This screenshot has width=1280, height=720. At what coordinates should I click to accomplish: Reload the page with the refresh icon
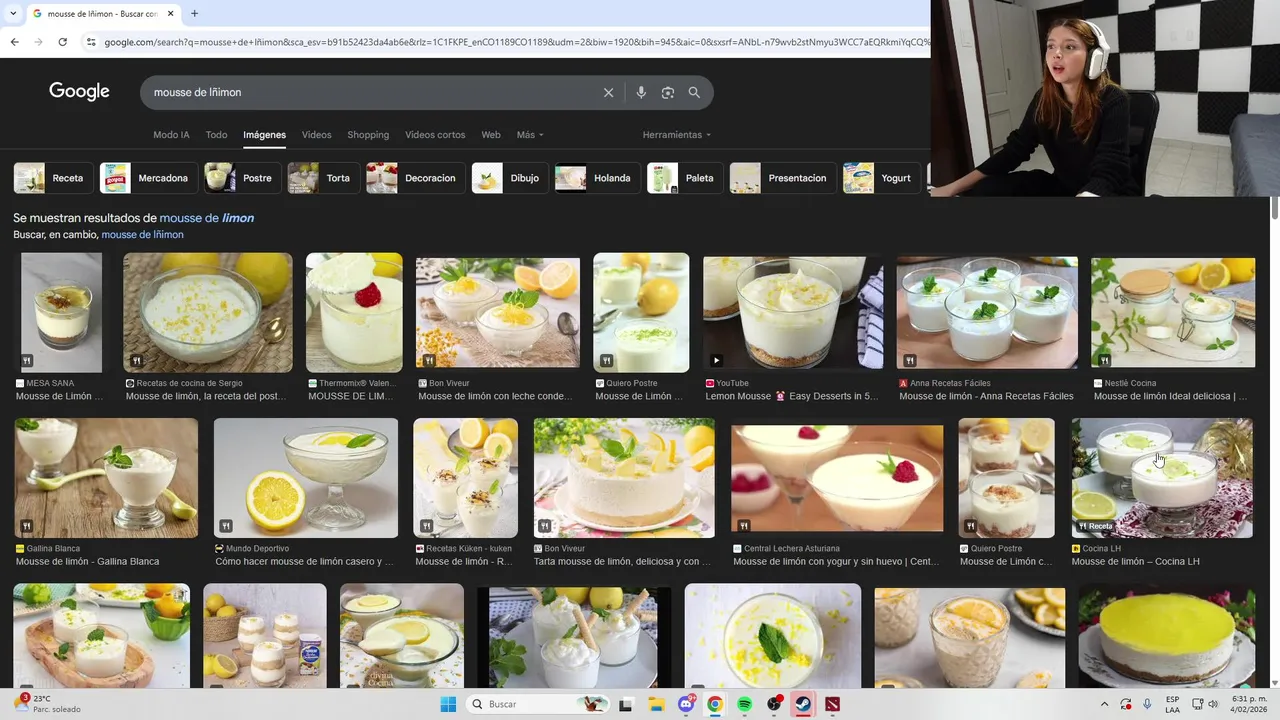point(62,42)
